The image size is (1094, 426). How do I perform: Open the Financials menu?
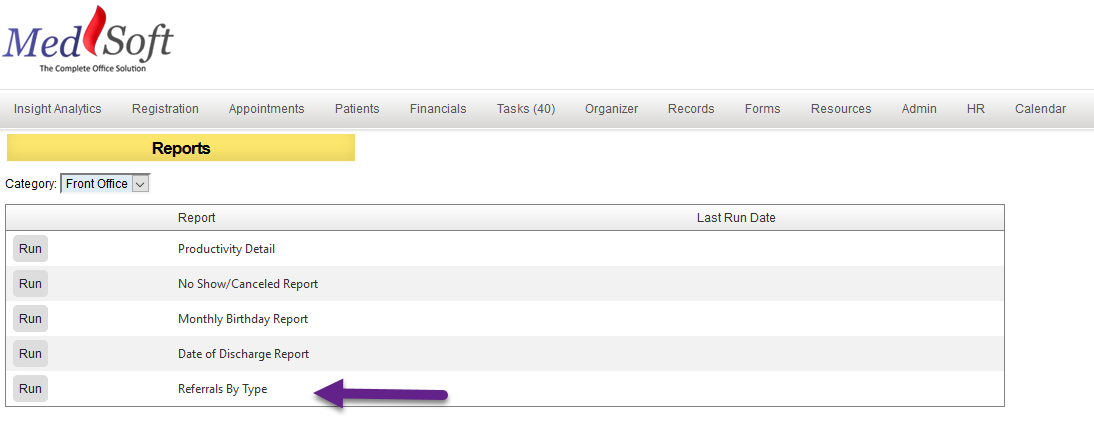point(438,109)
